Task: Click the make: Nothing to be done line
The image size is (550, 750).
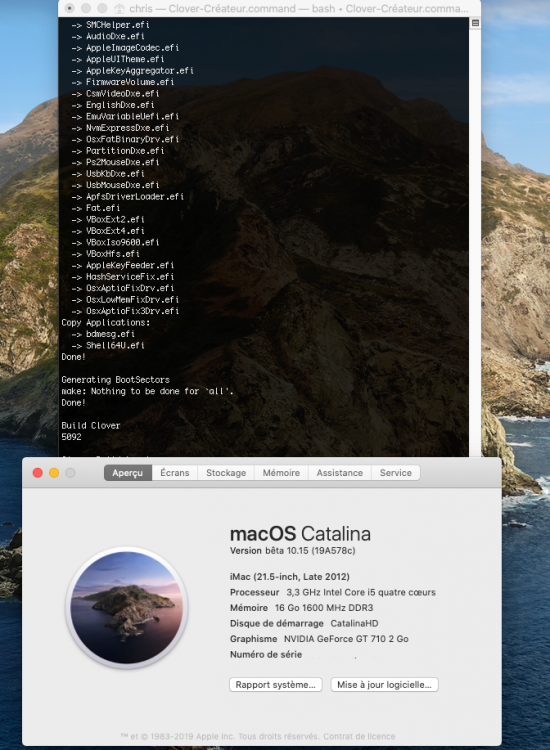Action: [x=147, y=391]
